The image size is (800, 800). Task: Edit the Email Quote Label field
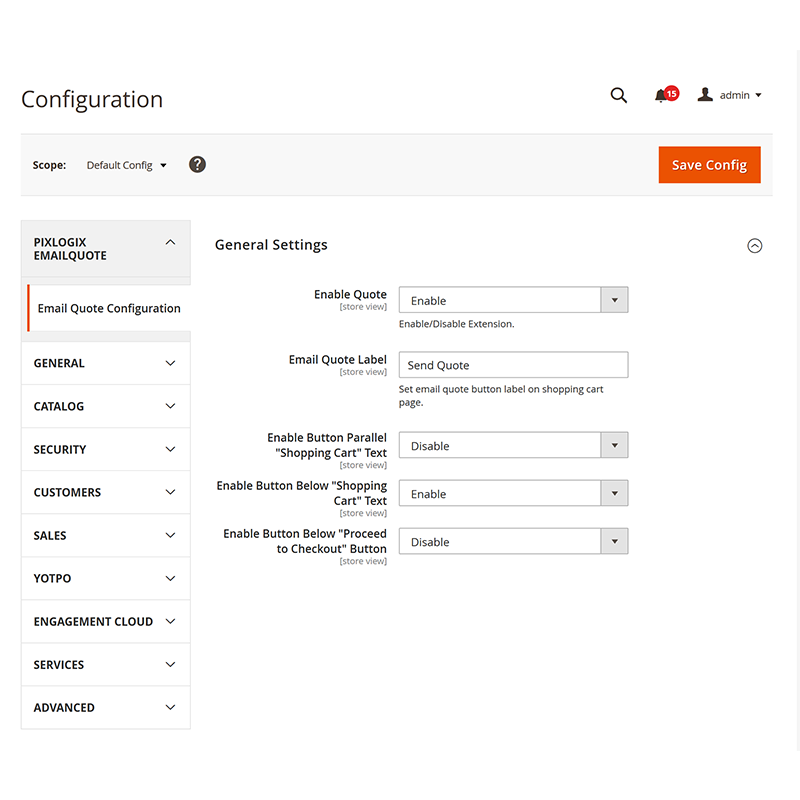[513, 364]
